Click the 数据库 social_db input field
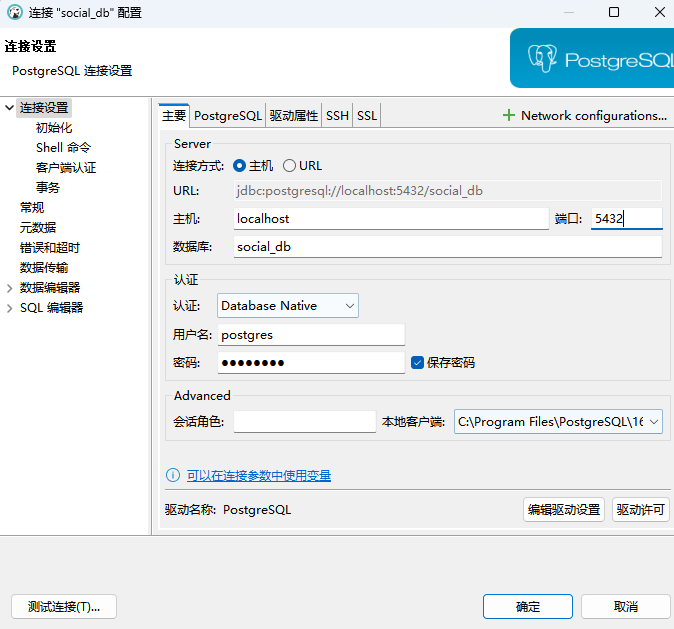 tap(447, 247)
